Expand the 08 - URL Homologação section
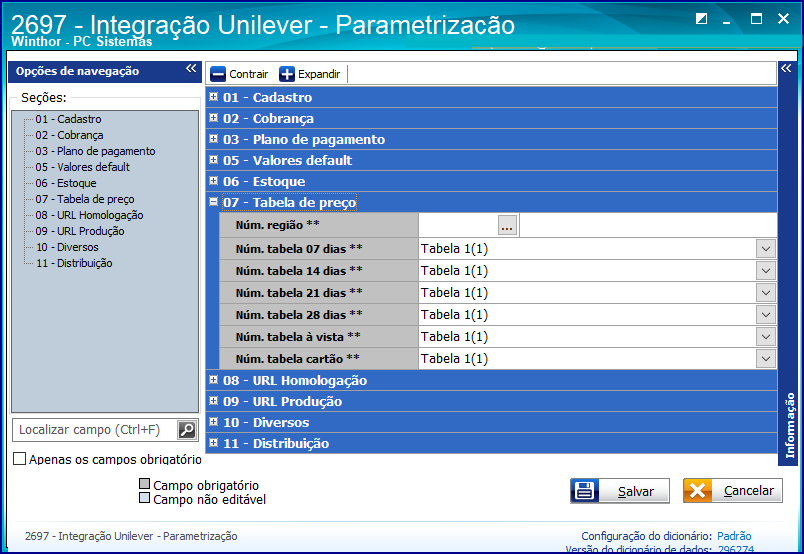The height and width of the screenshot is (554, 804). [214, 380]
